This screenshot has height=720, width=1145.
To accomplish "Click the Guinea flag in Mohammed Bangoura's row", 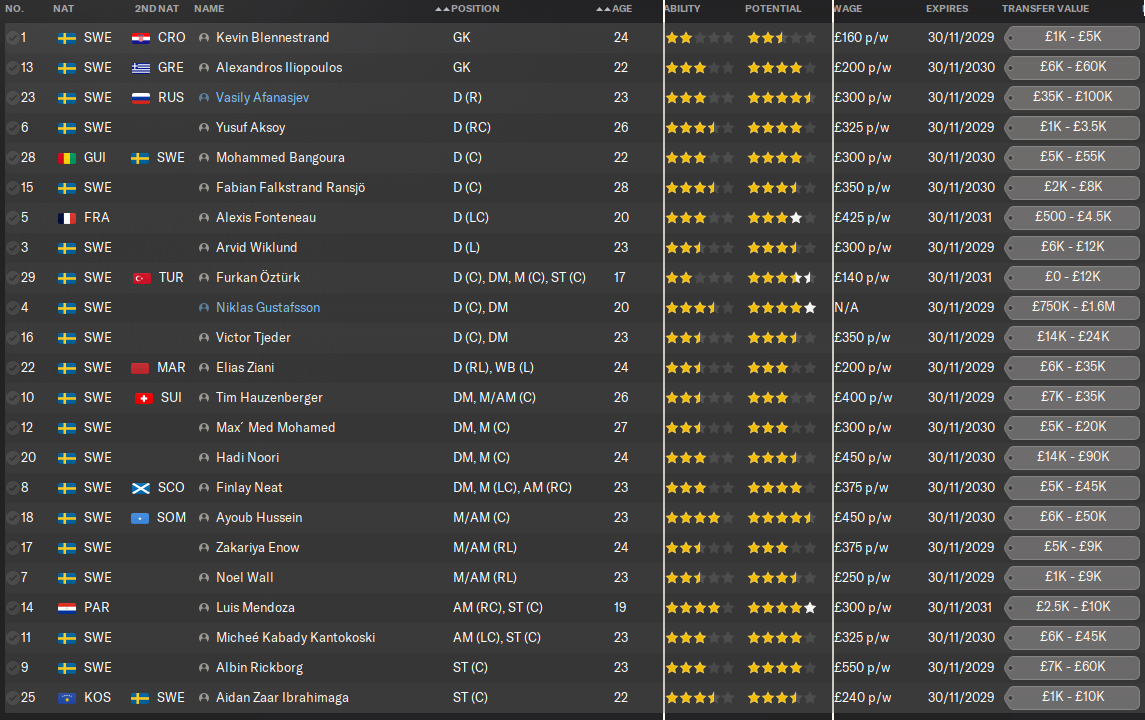I will click(x=67, y=158).
